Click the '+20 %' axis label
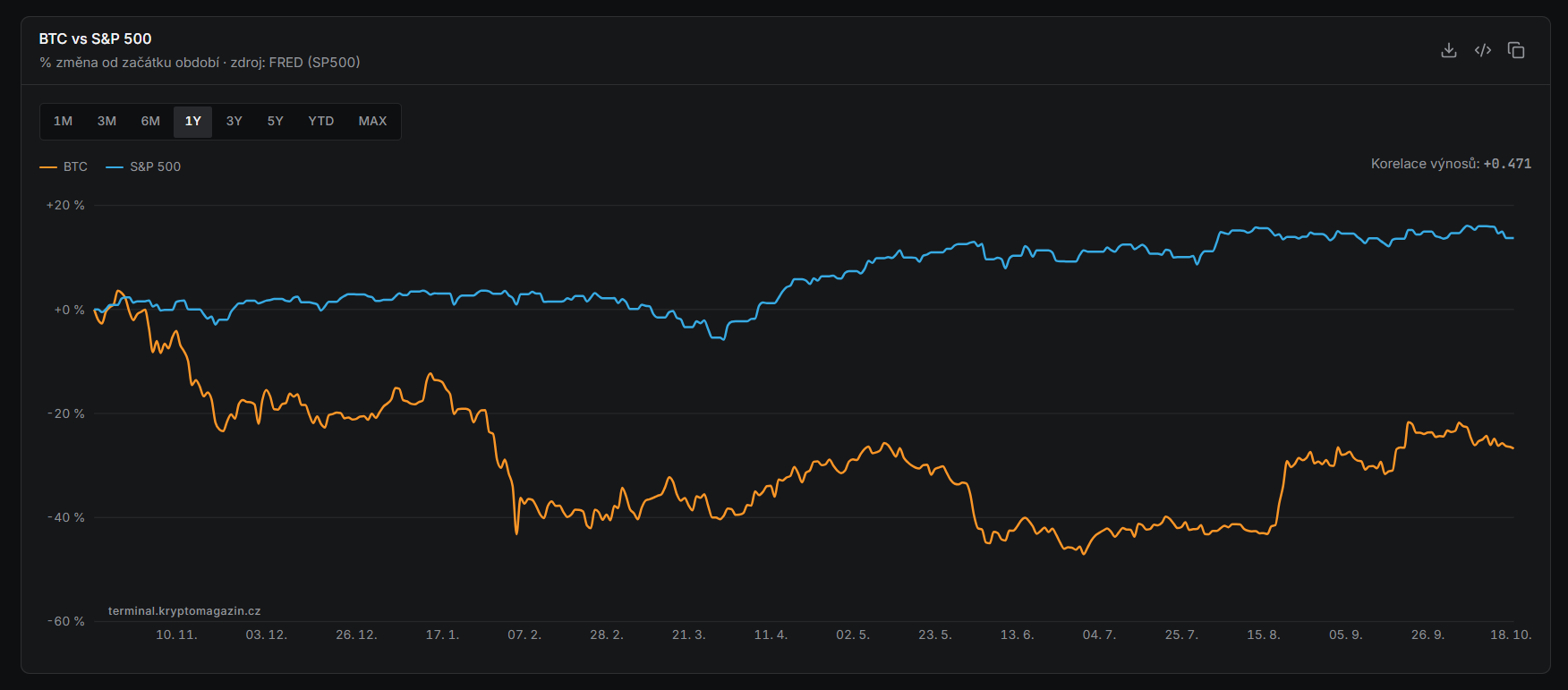 point(65,205)
